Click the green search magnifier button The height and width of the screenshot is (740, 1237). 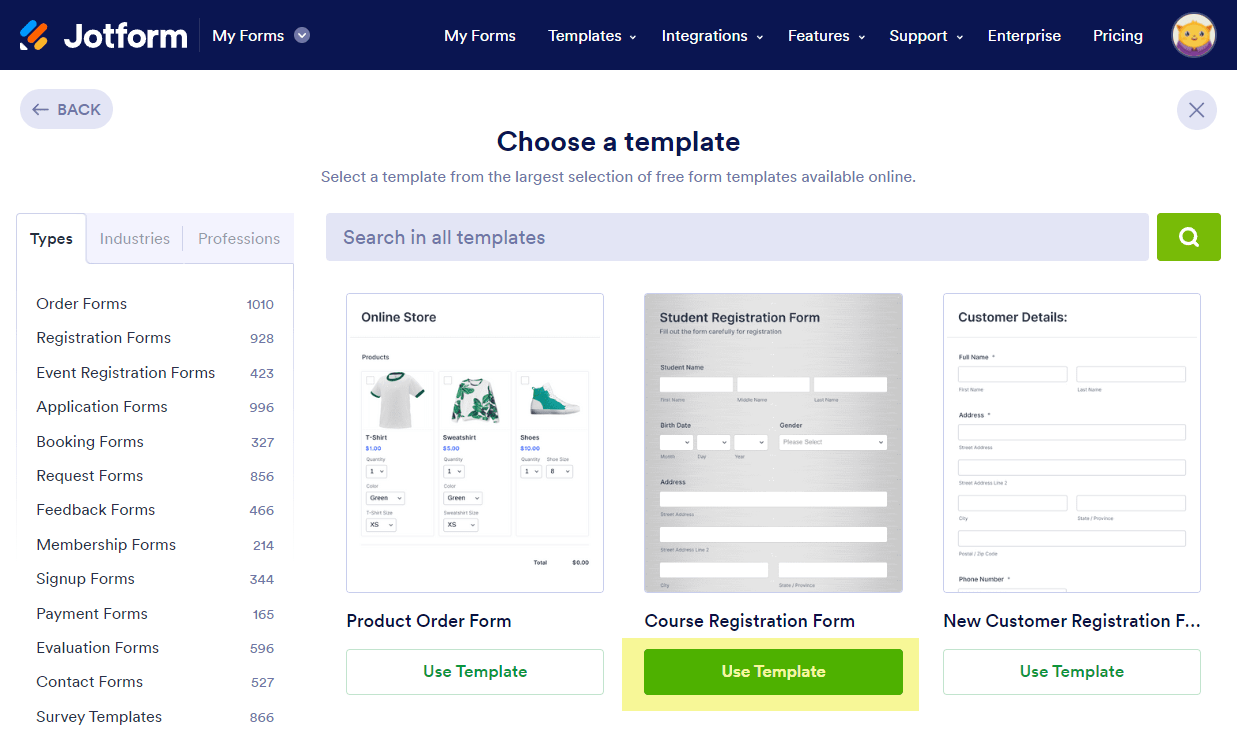pos(1188,237)
